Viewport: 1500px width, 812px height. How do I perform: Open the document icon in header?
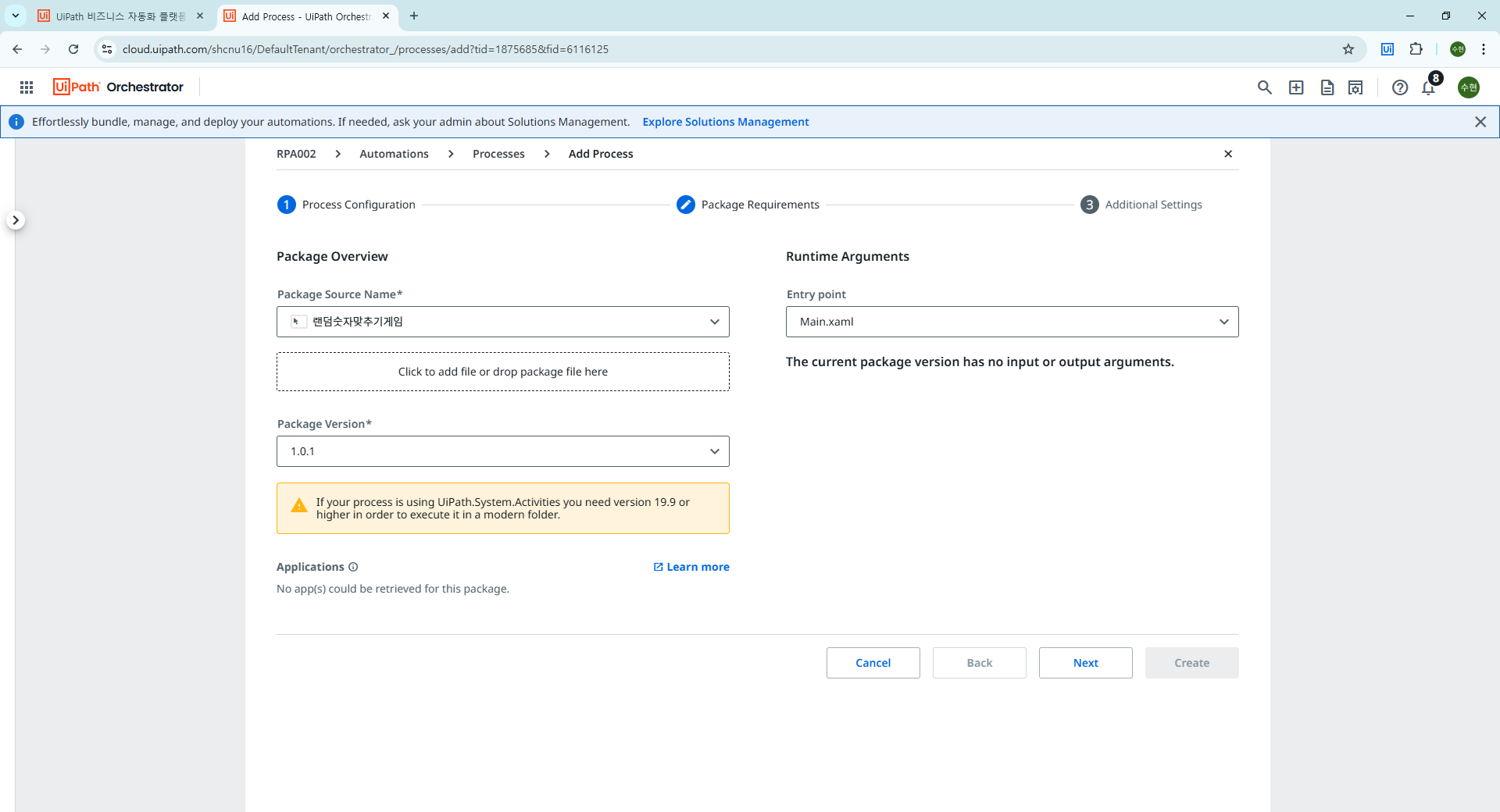pos(1327,87)
